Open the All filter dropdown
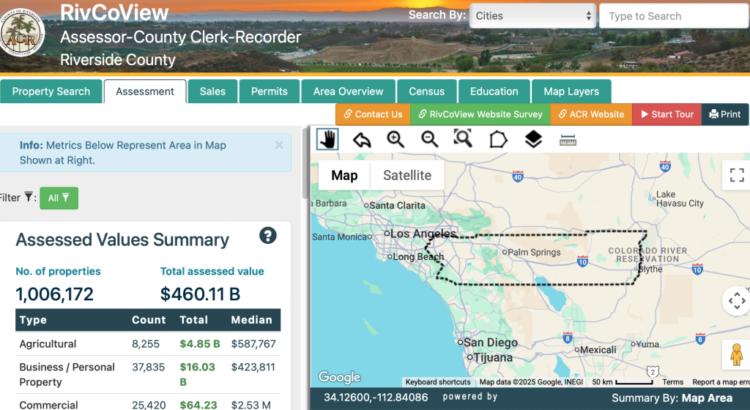Image resolution: width=750 pixels, height=410 pixels. click(59, 198)
